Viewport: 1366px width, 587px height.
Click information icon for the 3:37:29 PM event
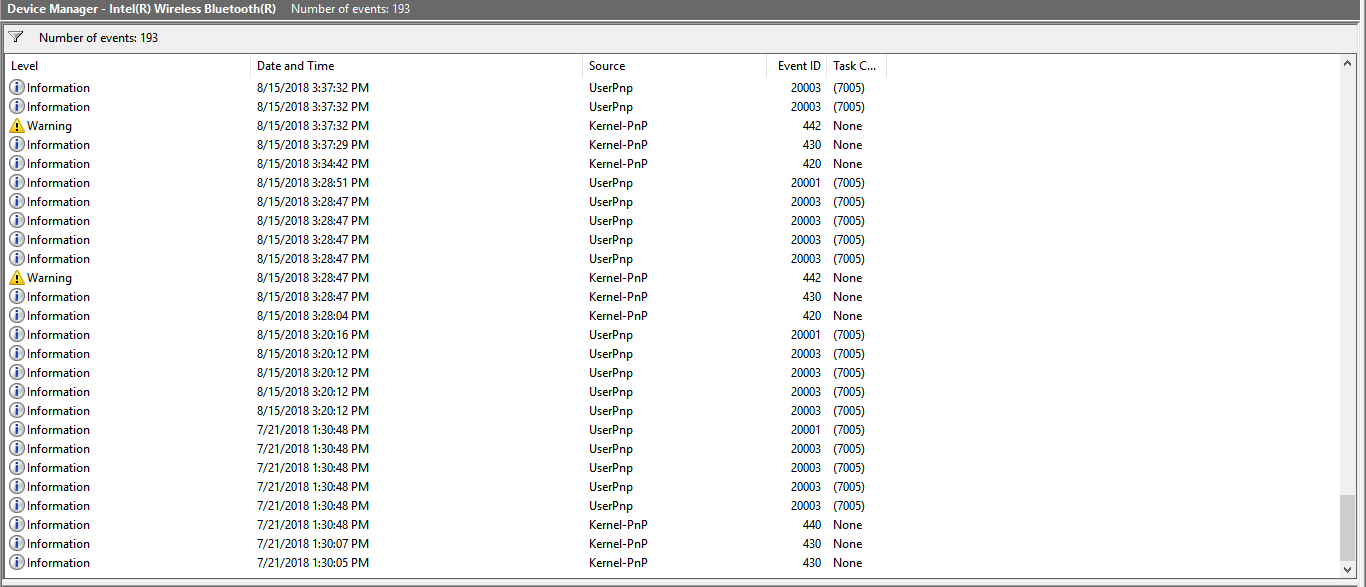pyautogui.click(x=17, y=145)
